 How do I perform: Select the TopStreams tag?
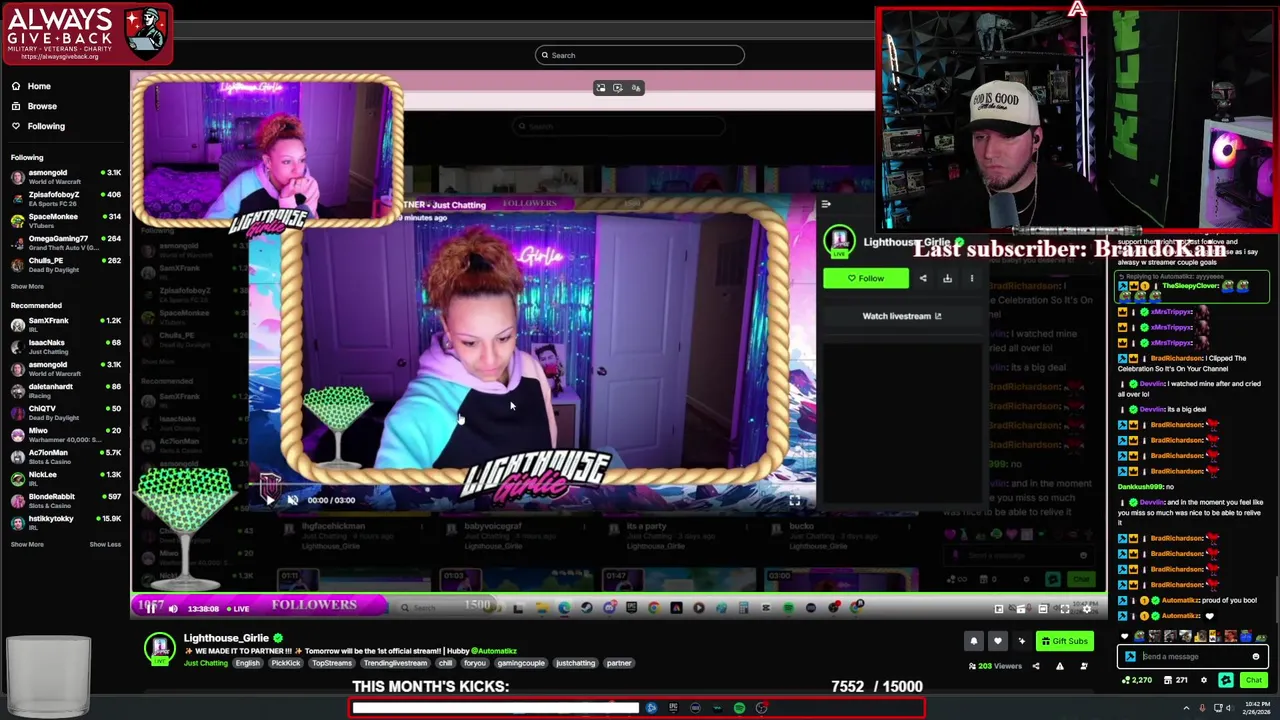pyautogui.click(x=332, y=663)
